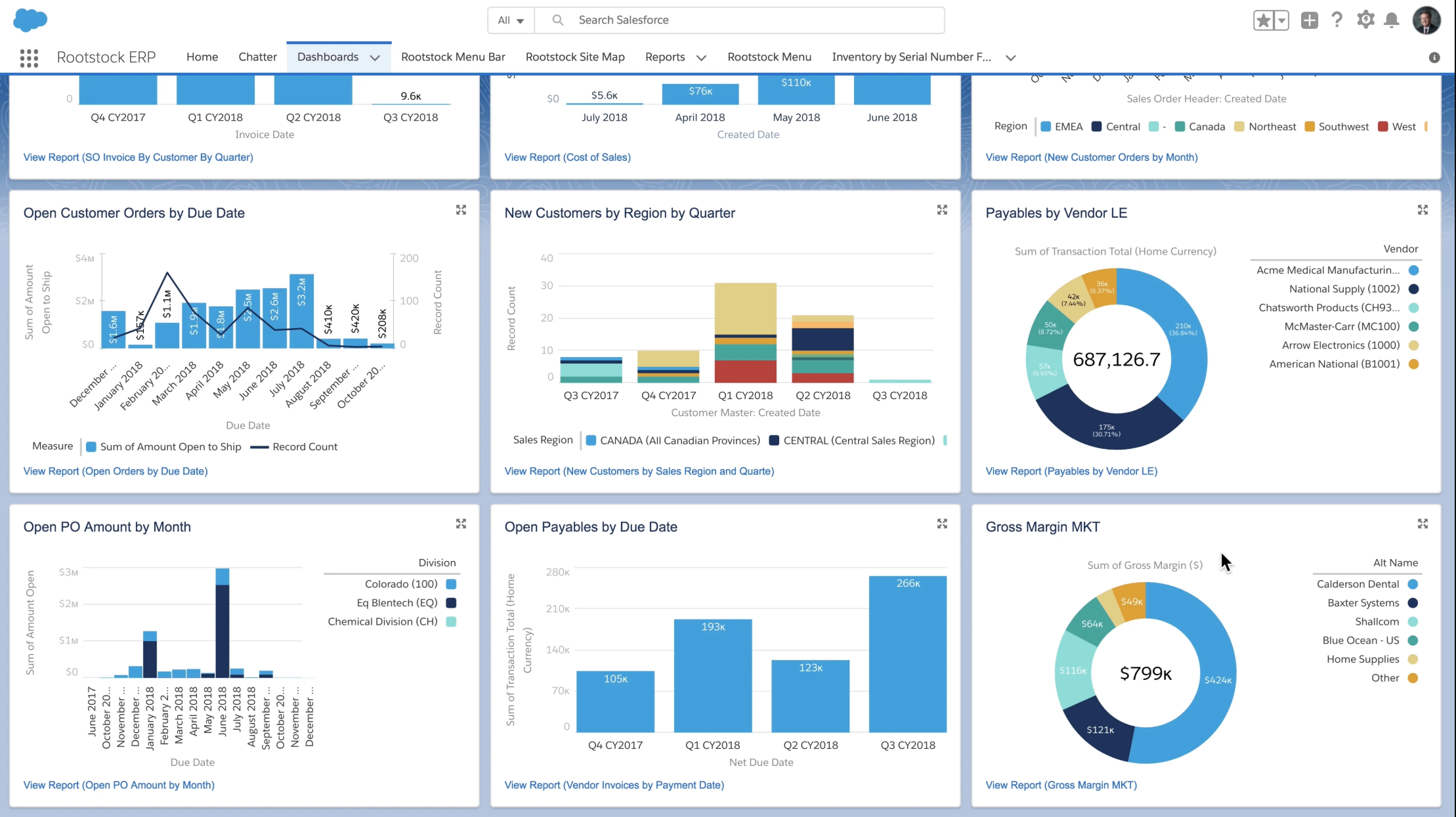1456x817 pixels.
Task: Click the Other legend swatch in Gross Margin
Action: point(1413,678)
